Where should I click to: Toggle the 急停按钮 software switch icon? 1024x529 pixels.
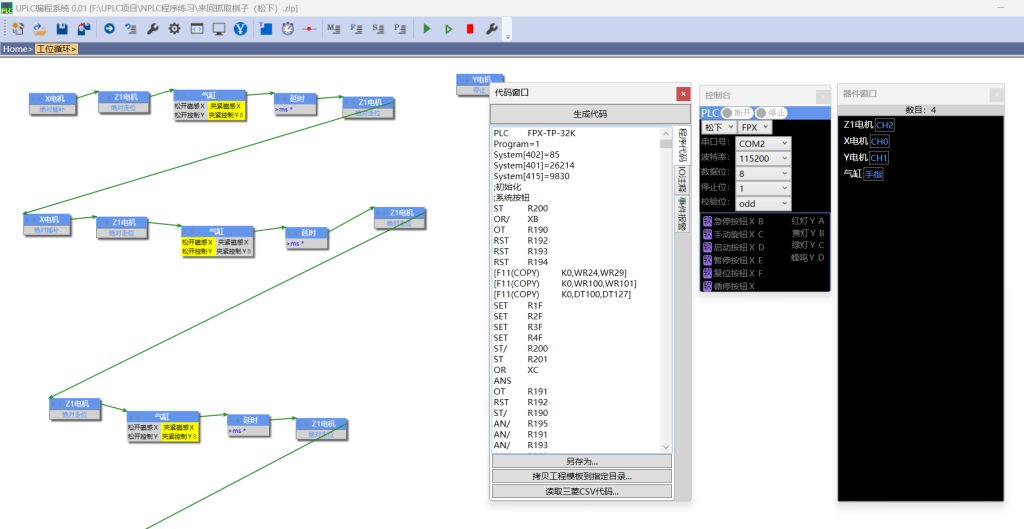click(x=707, y=221)
